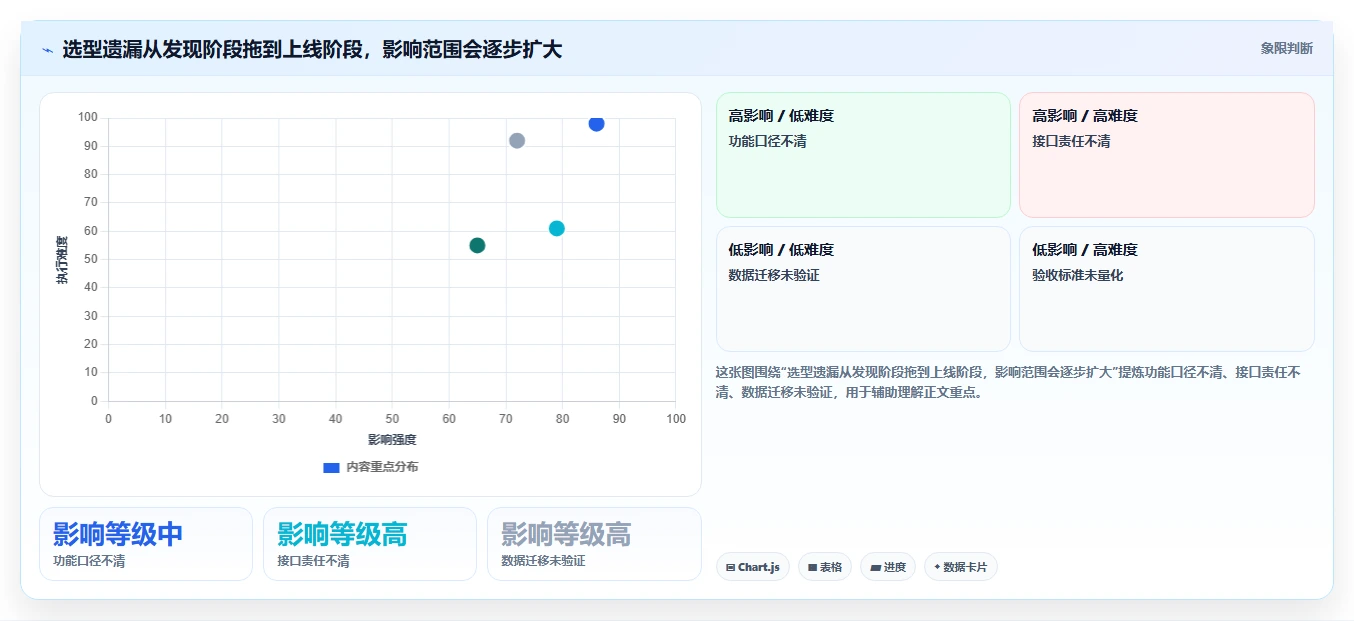Toggle the blue legend swatch 内容重点分布

point(331,467)
